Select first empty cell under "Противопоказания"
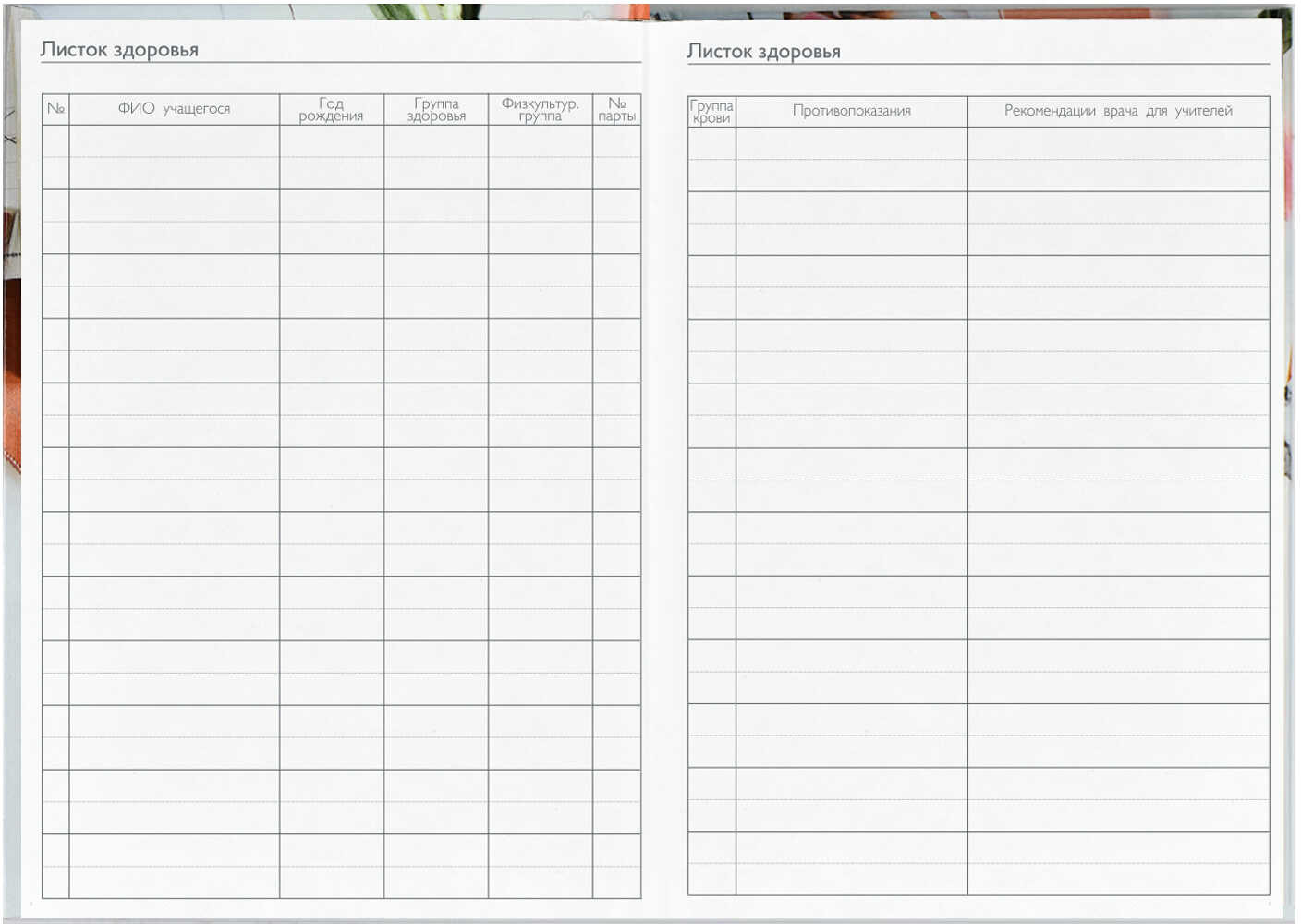1301x924 pixels. click(851, 159)
